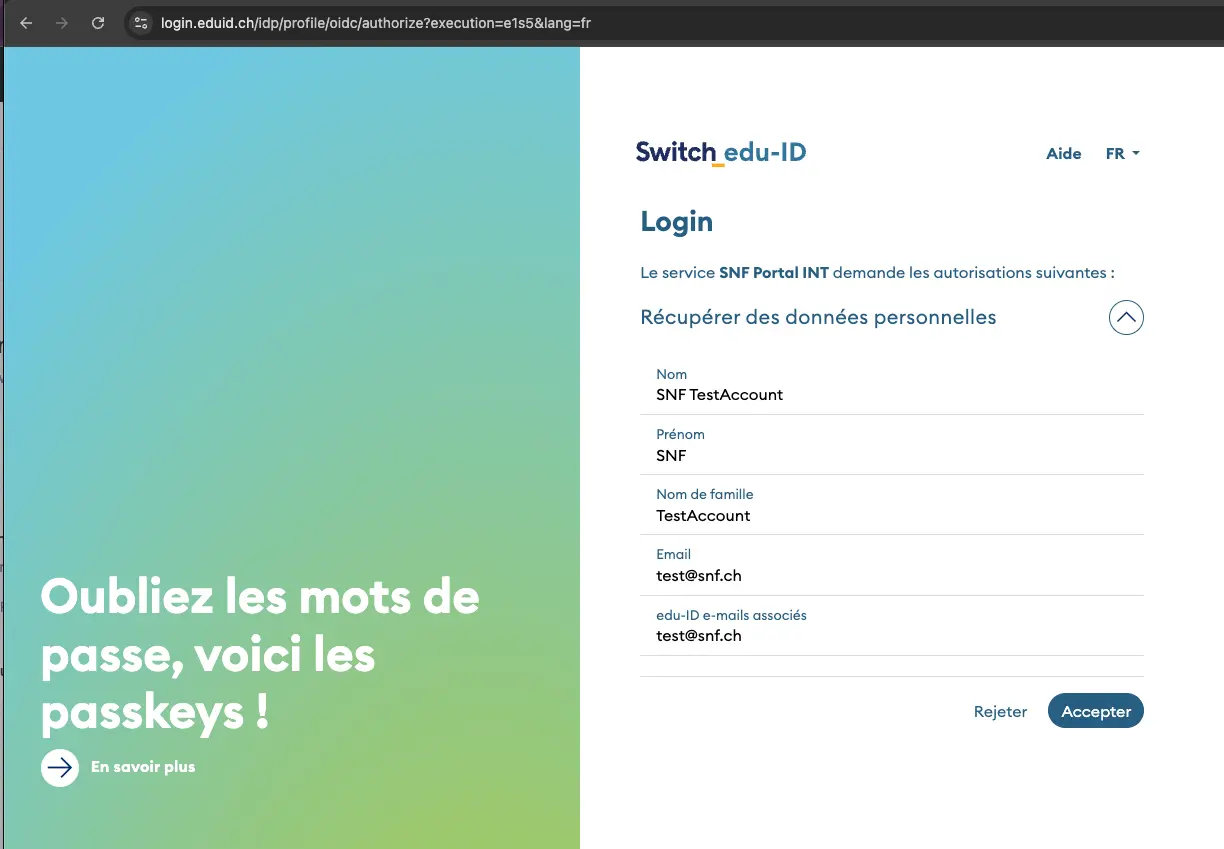Screen dimensions: 1224x849
Task: Open the FR language dropdown
Action: pyautogui.click(x=1122, y=154)
